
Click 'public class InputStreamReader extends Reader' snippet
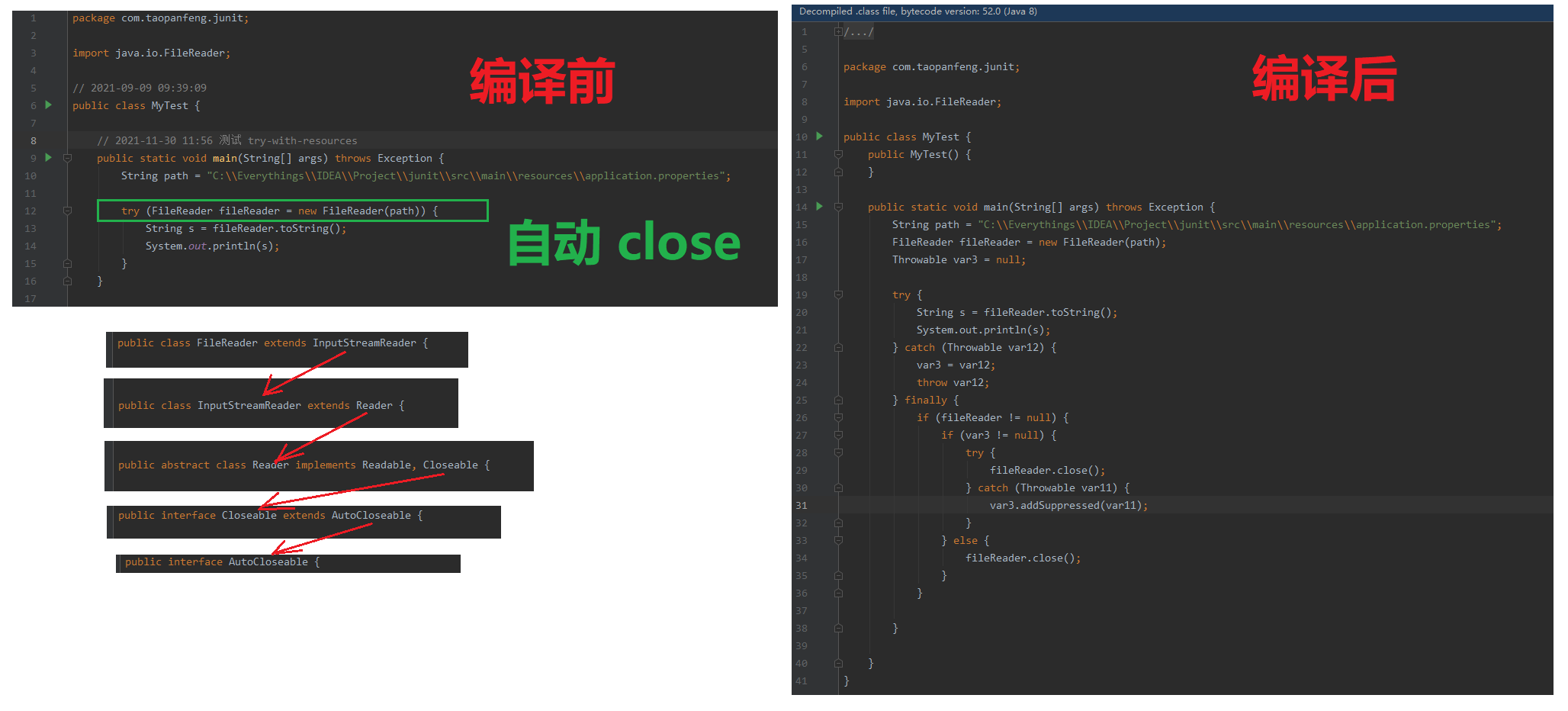pyautogui.click(x=261, y=405)
